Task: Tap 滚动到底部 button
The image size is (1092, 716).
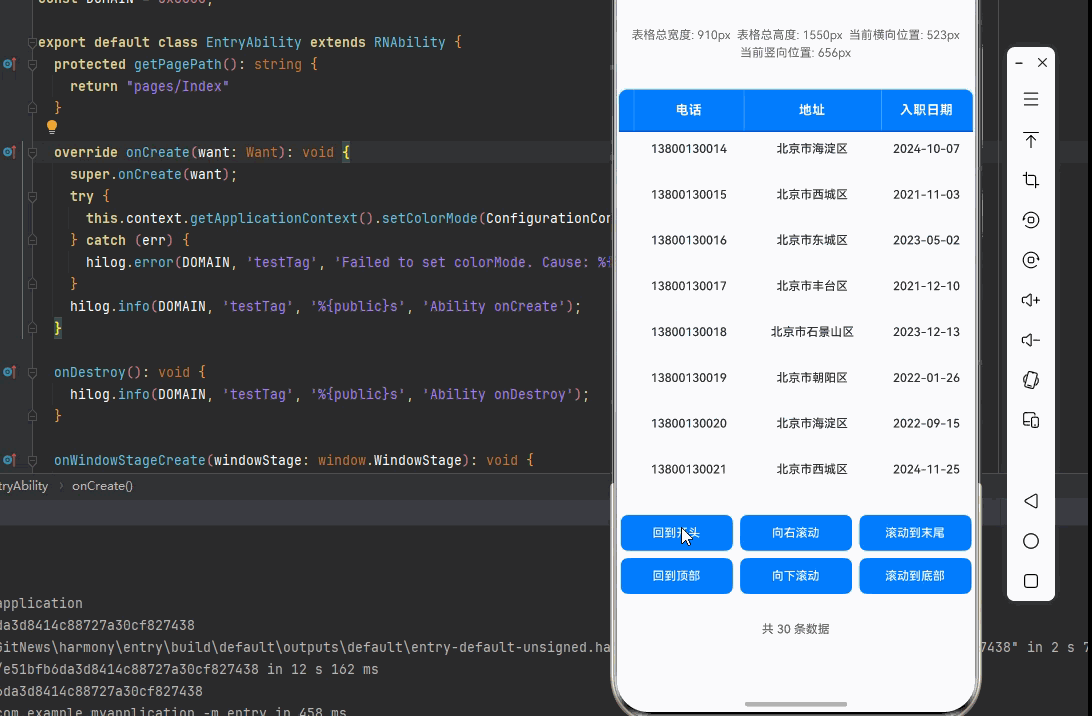Action: pyautogui.click(x=914, y=576)
